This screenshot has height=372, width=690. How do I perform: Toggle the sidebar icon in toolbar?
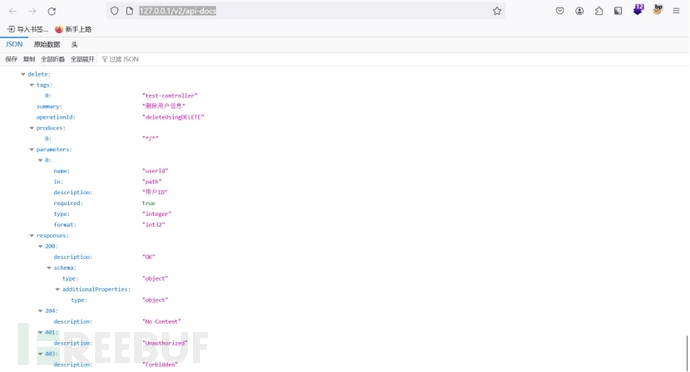618,11
